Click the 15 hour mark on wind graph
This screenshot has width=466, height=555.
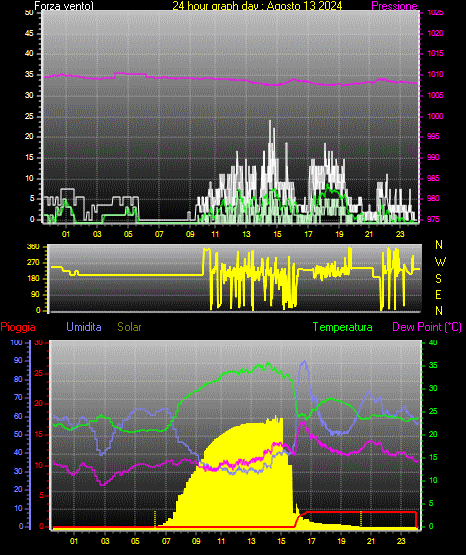[277, 234]
